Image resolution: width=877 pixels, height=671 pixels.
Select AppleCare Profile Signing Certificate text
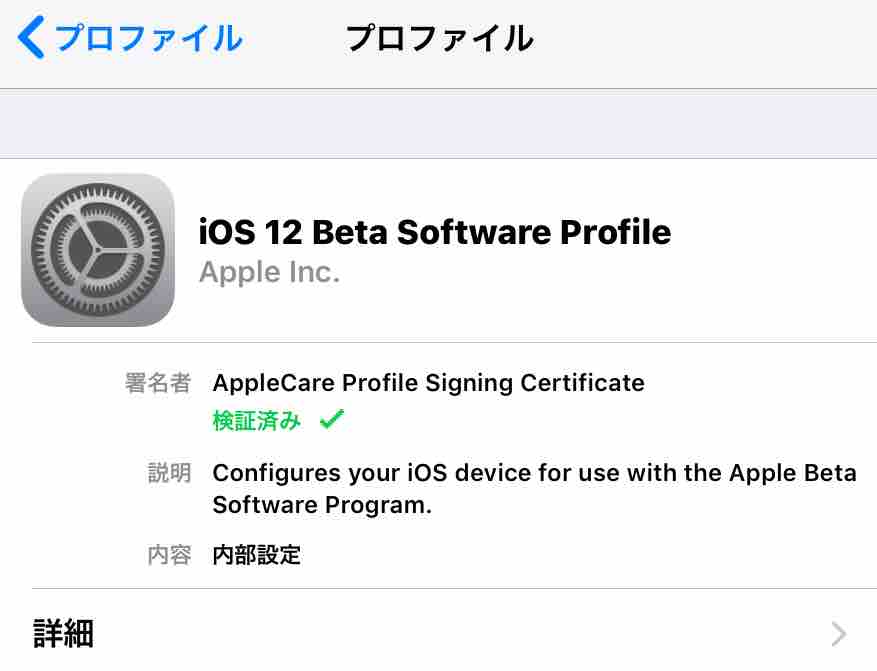(428, 383)
